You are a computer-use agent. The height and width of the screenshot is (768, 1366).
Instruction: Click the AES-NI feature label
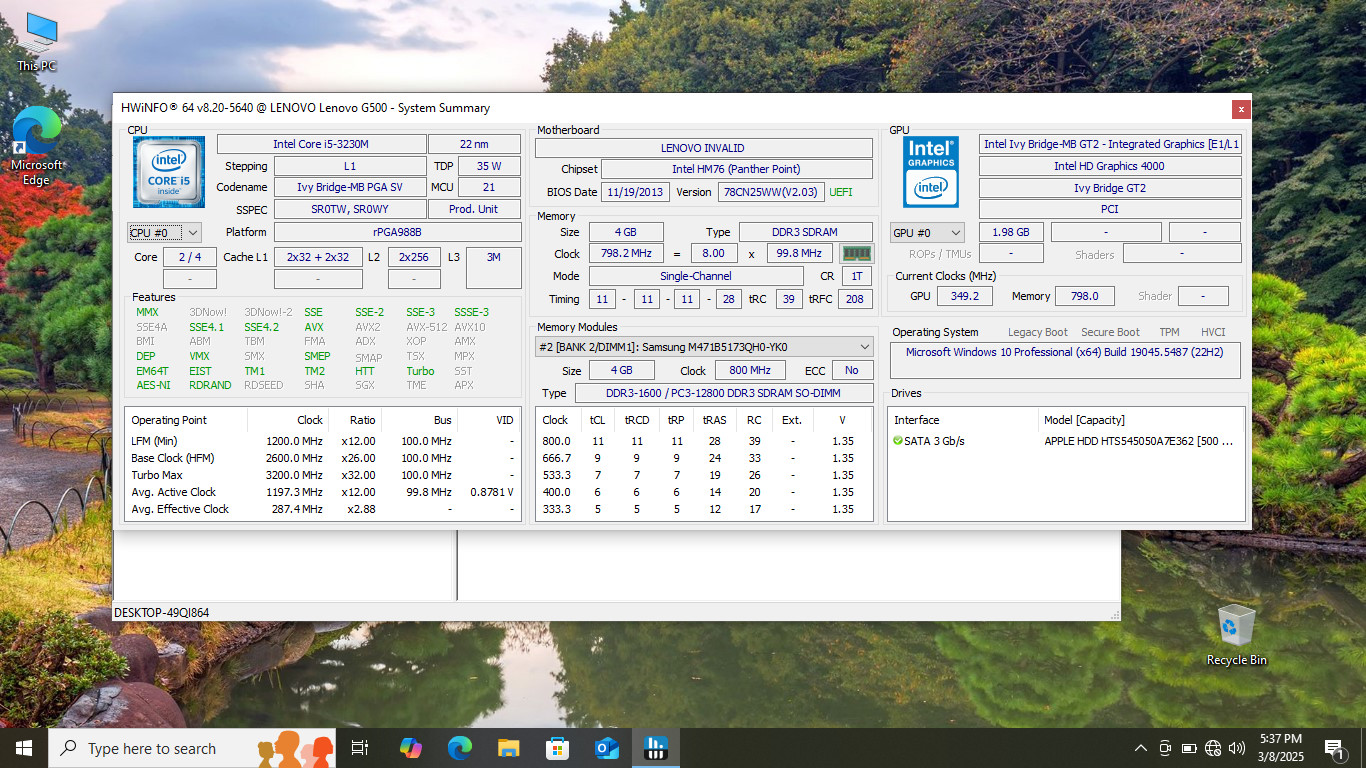pyautogui.click(x=153, y=385)
